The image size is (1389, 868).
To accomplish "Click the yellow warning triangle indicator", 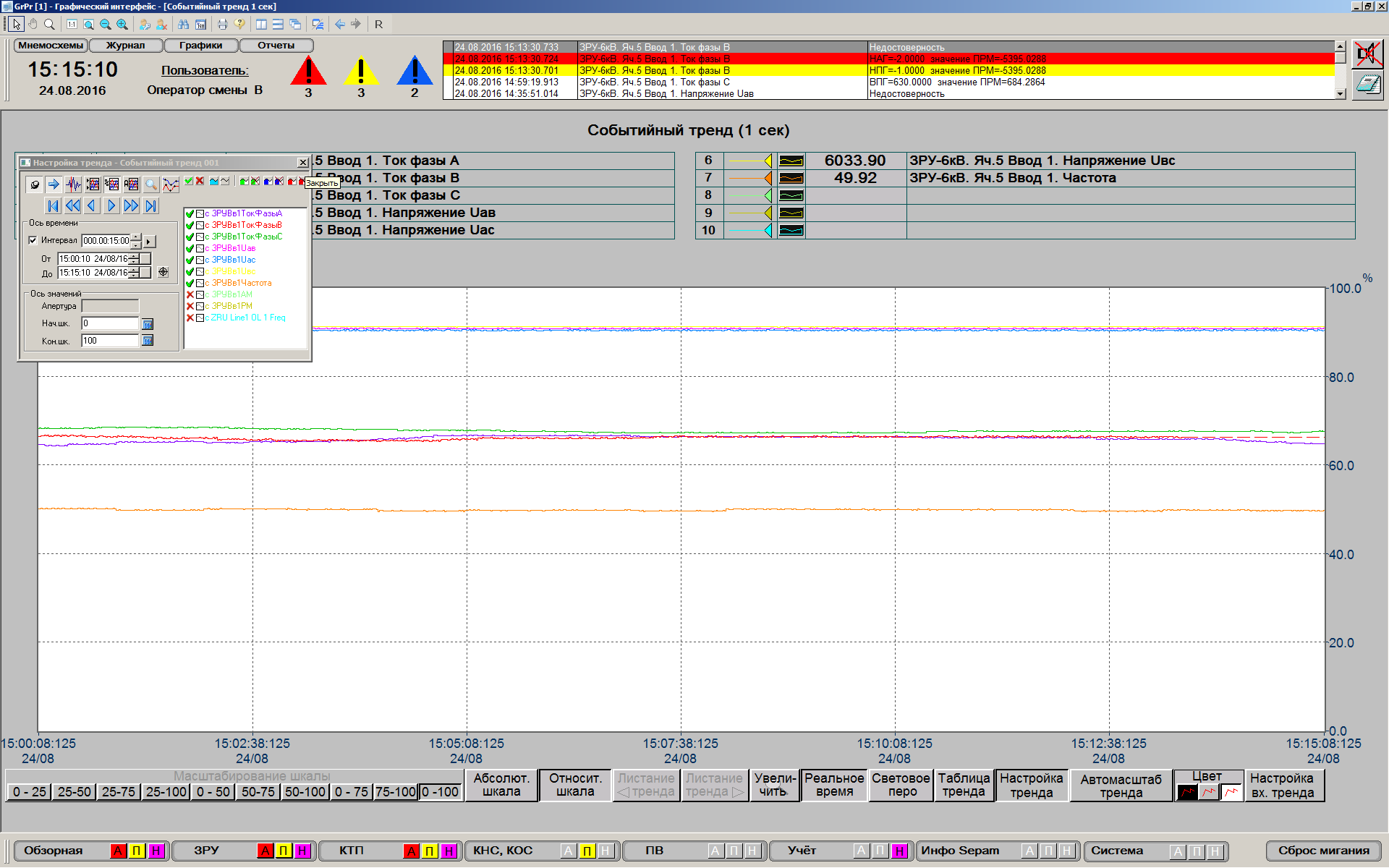I will (361, 72).
